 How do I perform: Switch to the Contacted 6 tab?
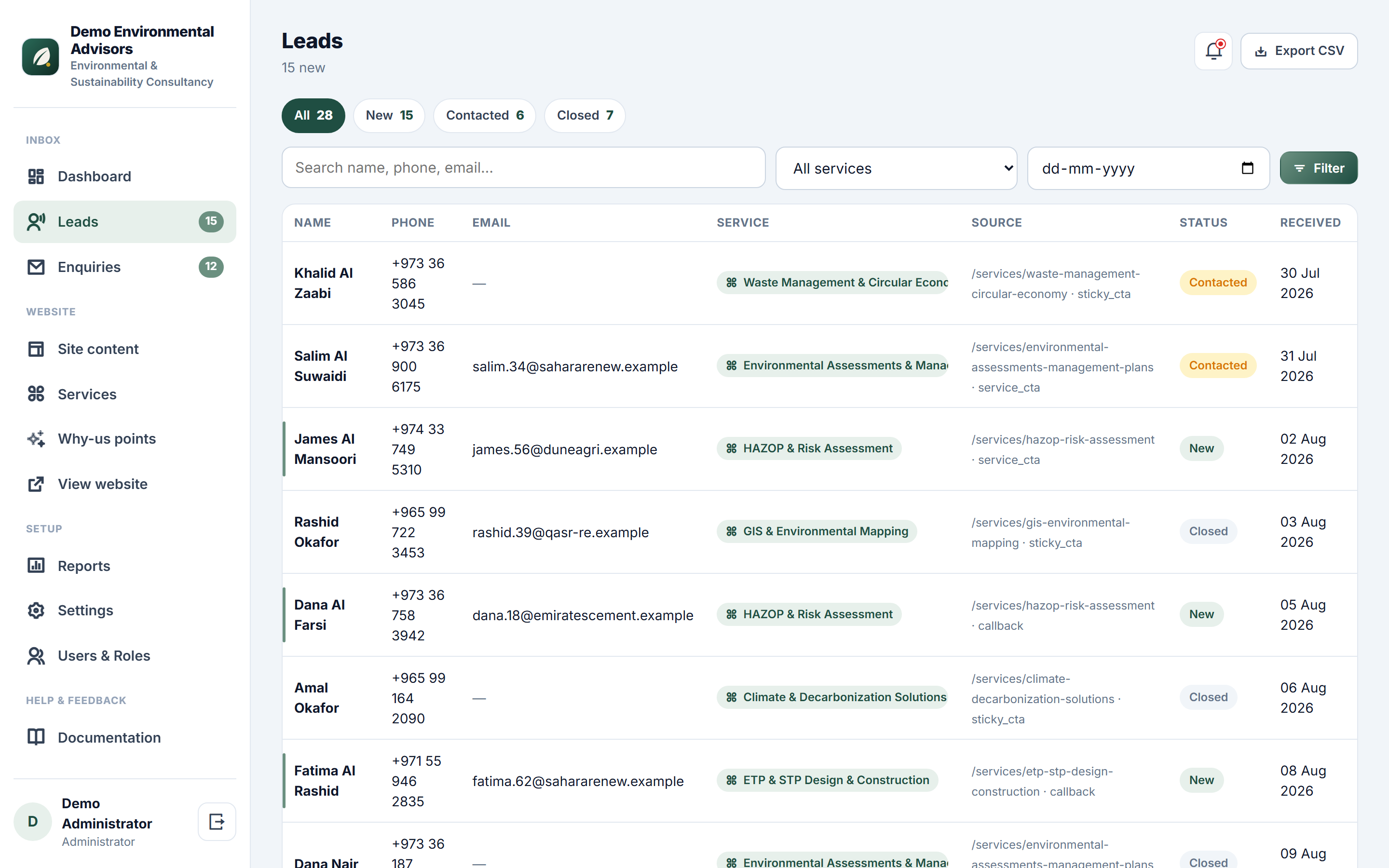pos(484,115)
